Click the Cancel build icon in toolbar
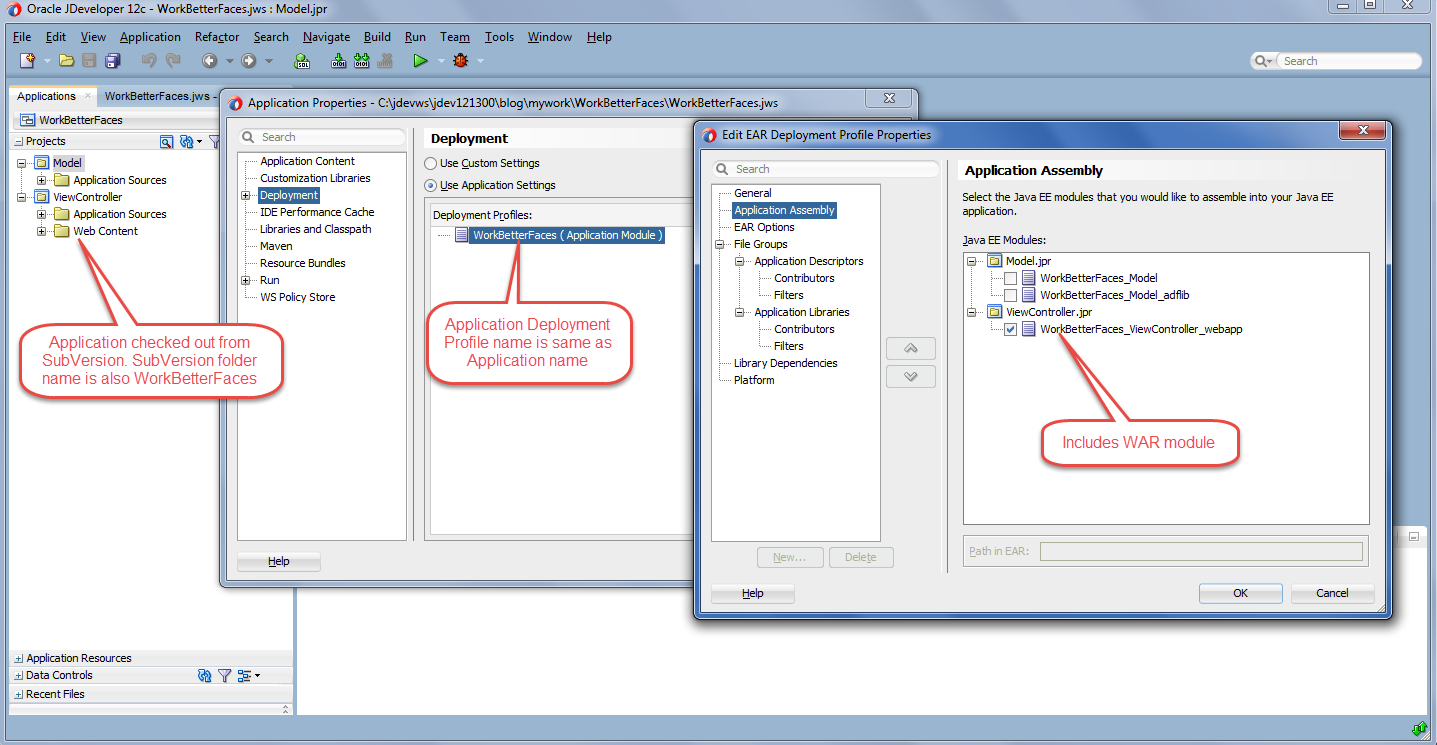1437x745 pixels. click(x=386, y=61)
